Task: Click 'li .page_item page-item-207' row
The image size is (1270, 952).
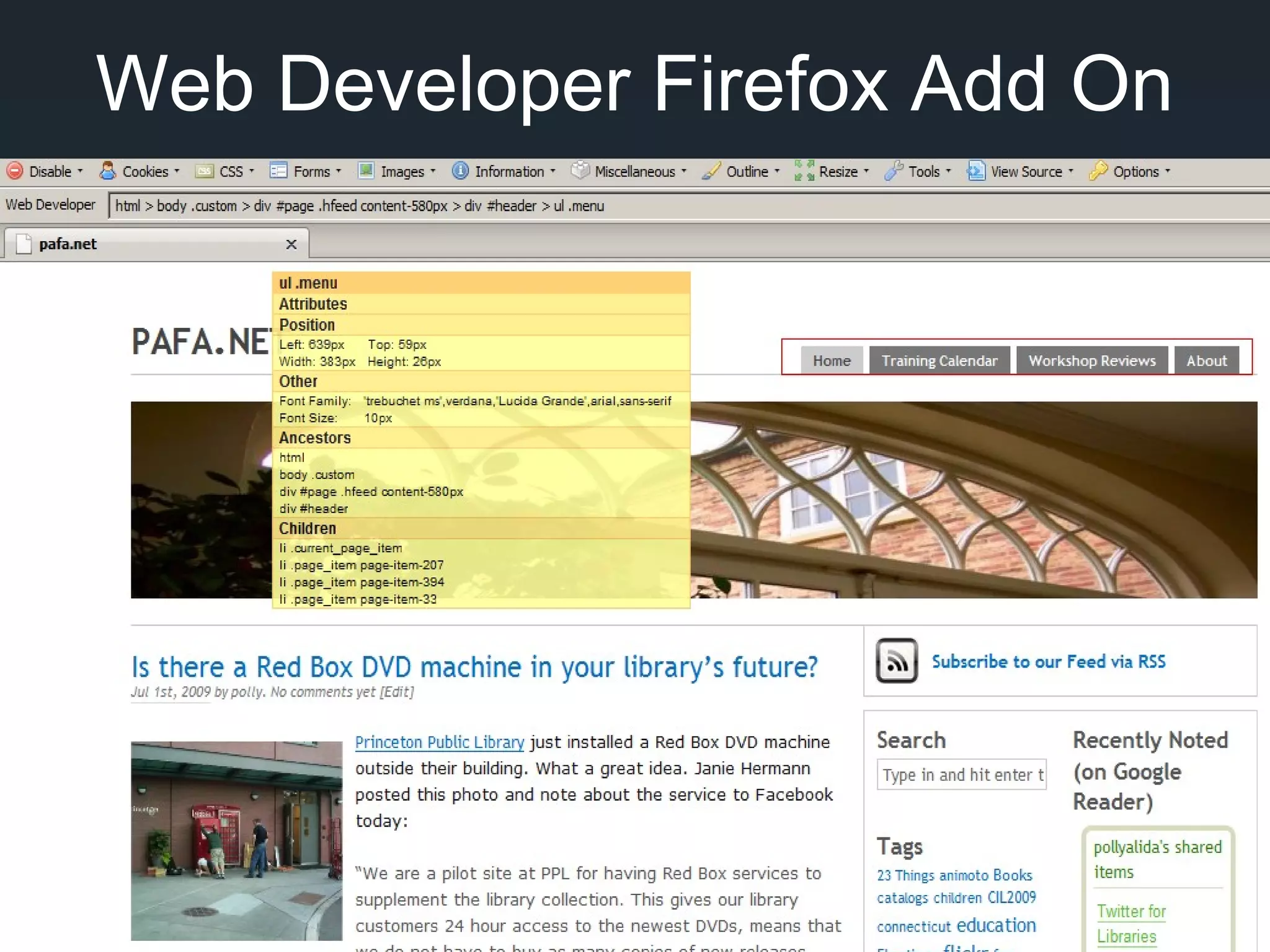Action: click(x=362, y=565)
